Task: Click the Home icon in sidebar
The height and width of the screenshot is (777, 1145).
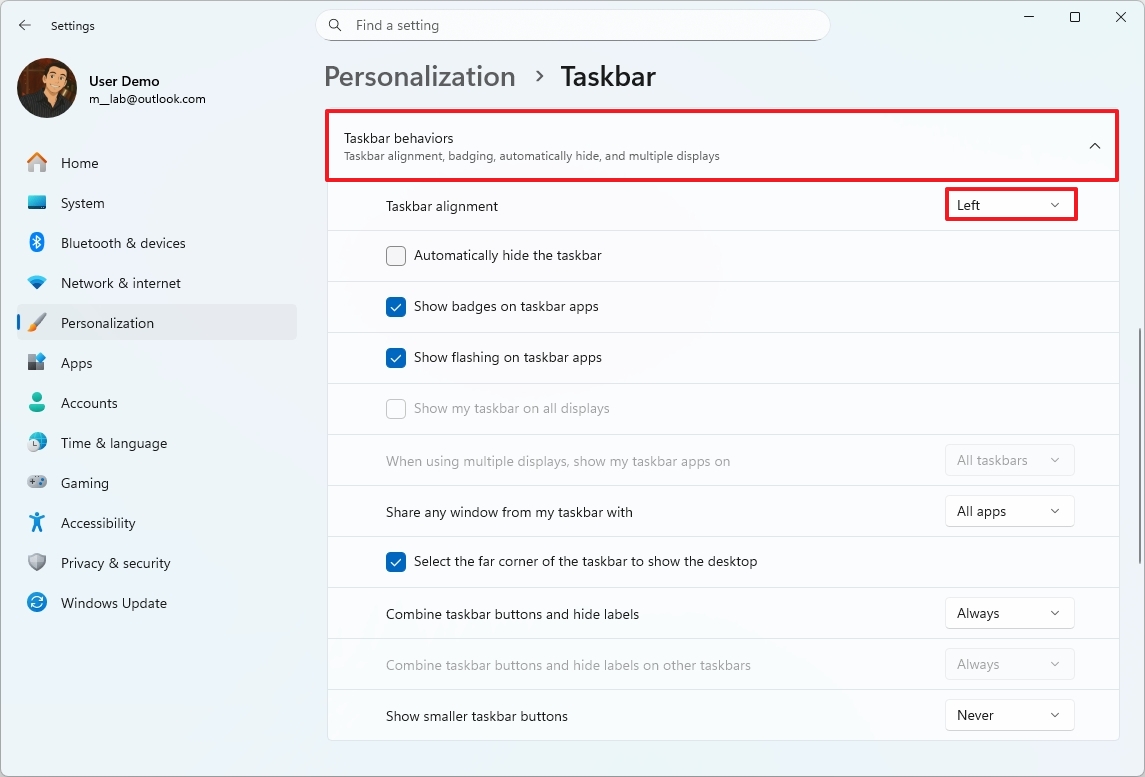Action: (x=37, y=163)
